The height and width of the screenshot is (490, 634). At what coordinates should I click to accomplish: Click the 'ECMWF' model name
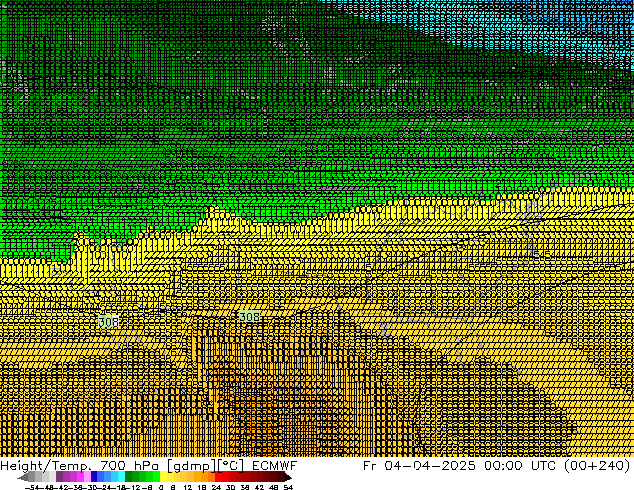(275, 466)
